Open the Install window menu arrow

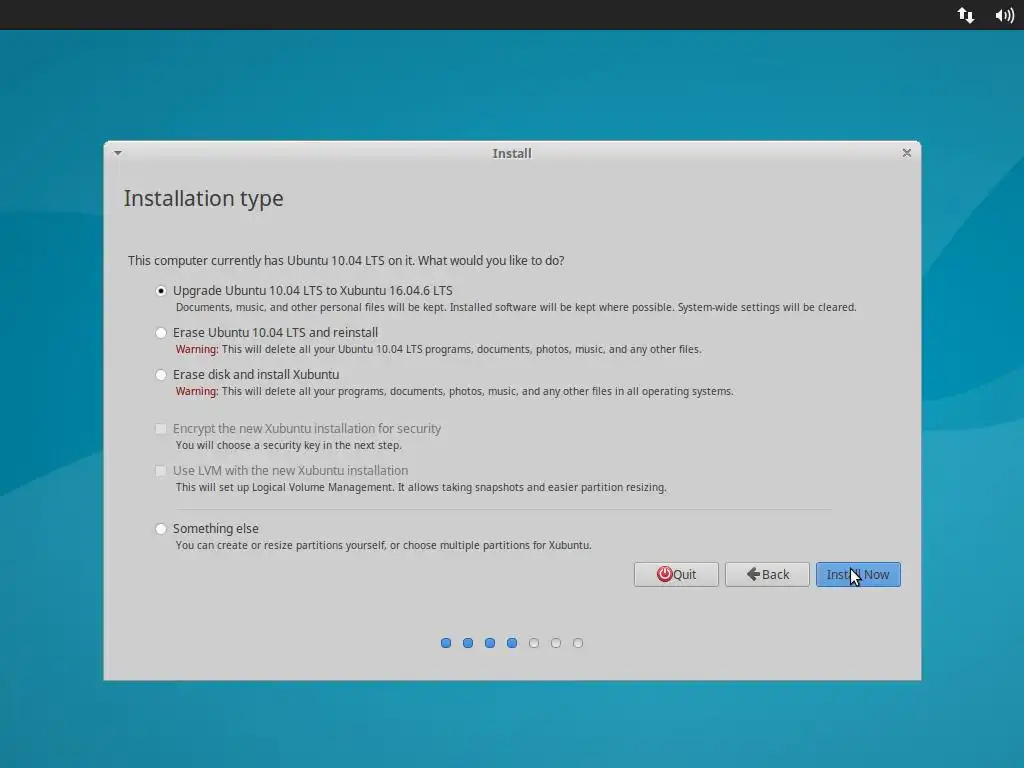coord(118,153)
